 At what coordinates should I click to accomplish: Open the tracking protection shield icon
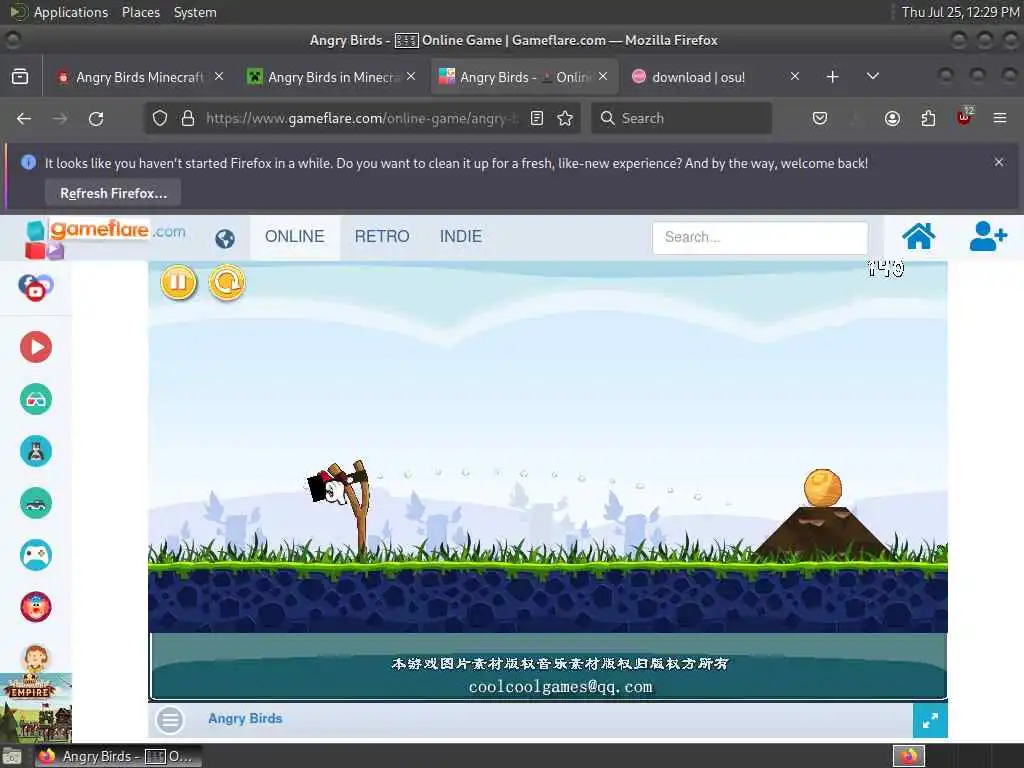click(x=160, y=118)
